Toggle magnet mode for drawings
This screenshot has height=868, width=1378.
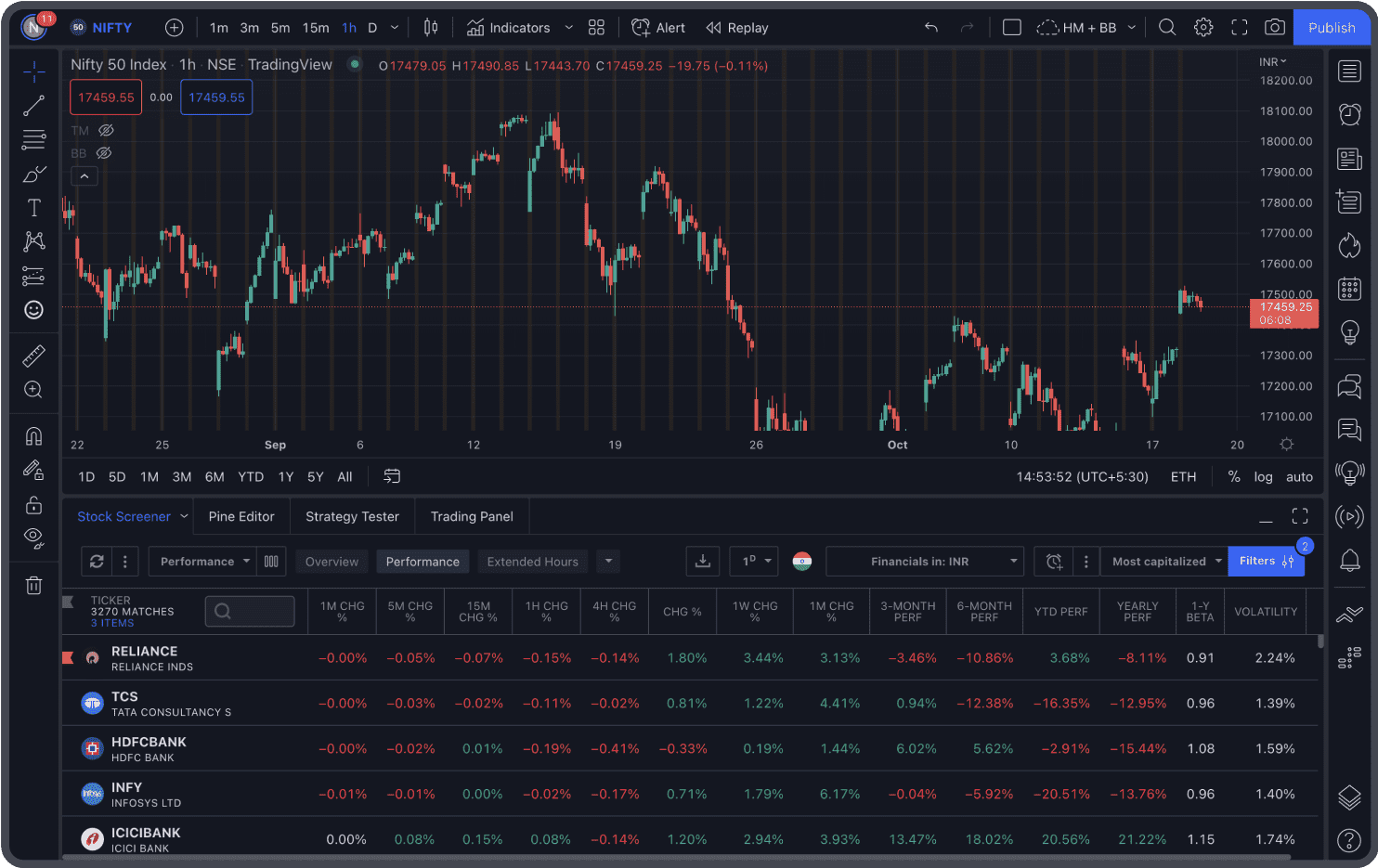click(x=33, y=436)
